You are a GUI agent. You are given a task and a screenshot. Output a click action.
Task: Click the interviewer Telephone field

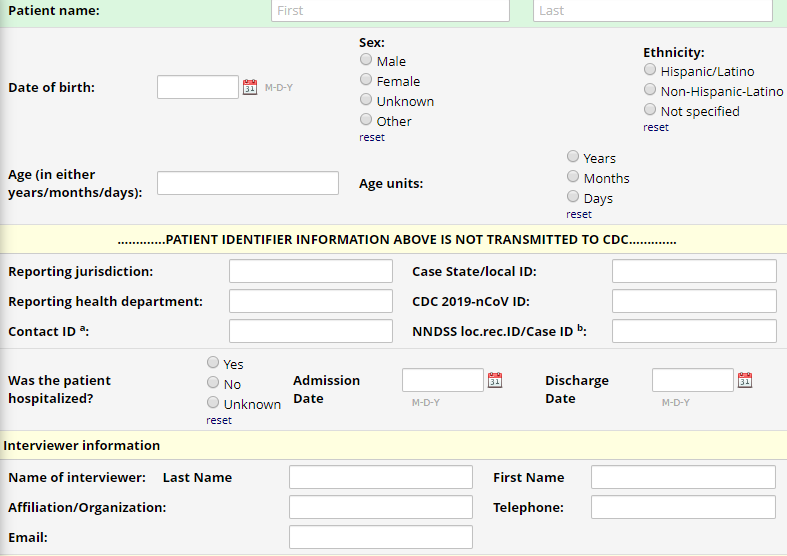[683, 507]
